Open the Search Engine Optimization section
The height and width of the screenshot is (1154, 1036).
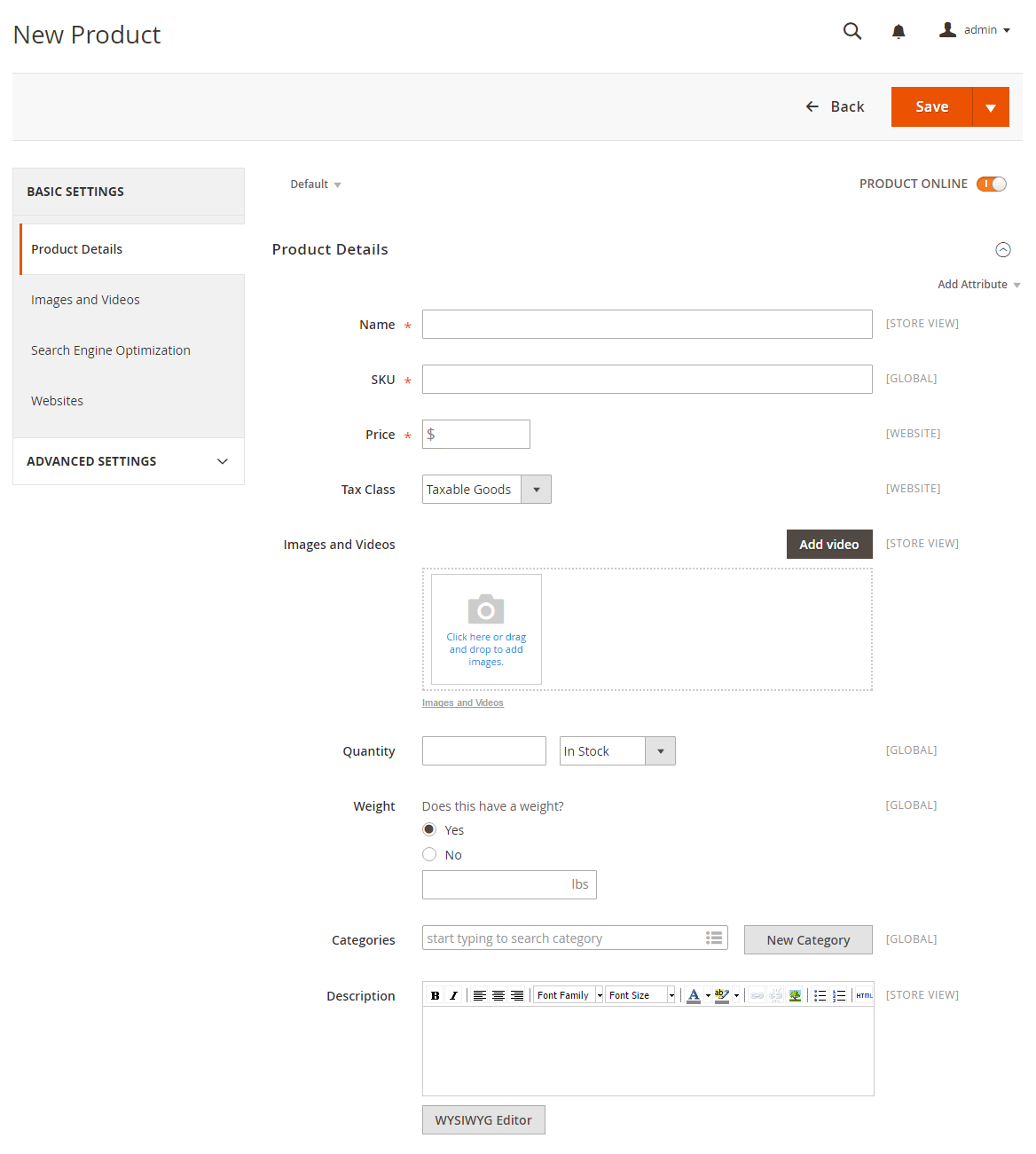click(110, 349)
